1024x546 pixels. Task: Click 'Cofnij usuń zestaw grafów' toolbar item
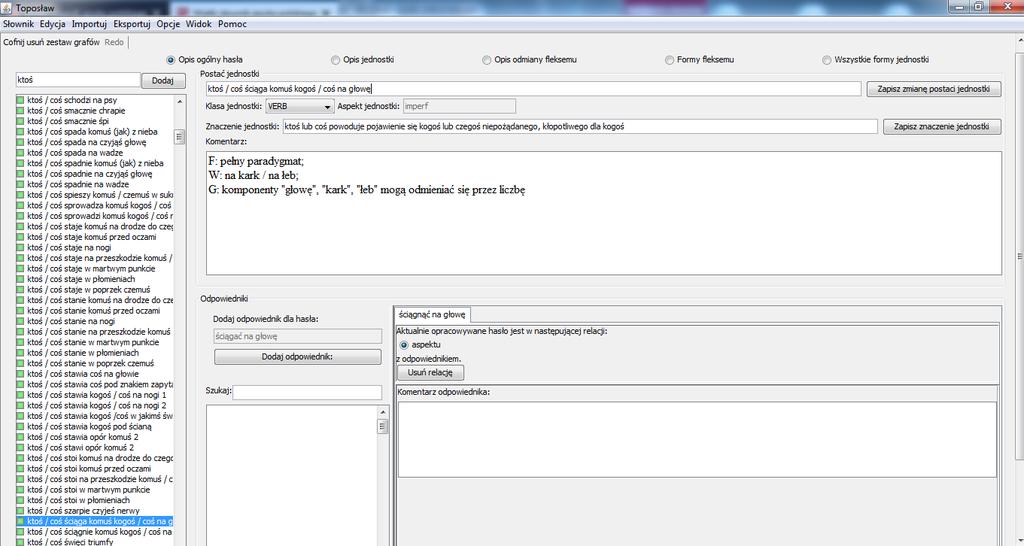coord(52,42)
